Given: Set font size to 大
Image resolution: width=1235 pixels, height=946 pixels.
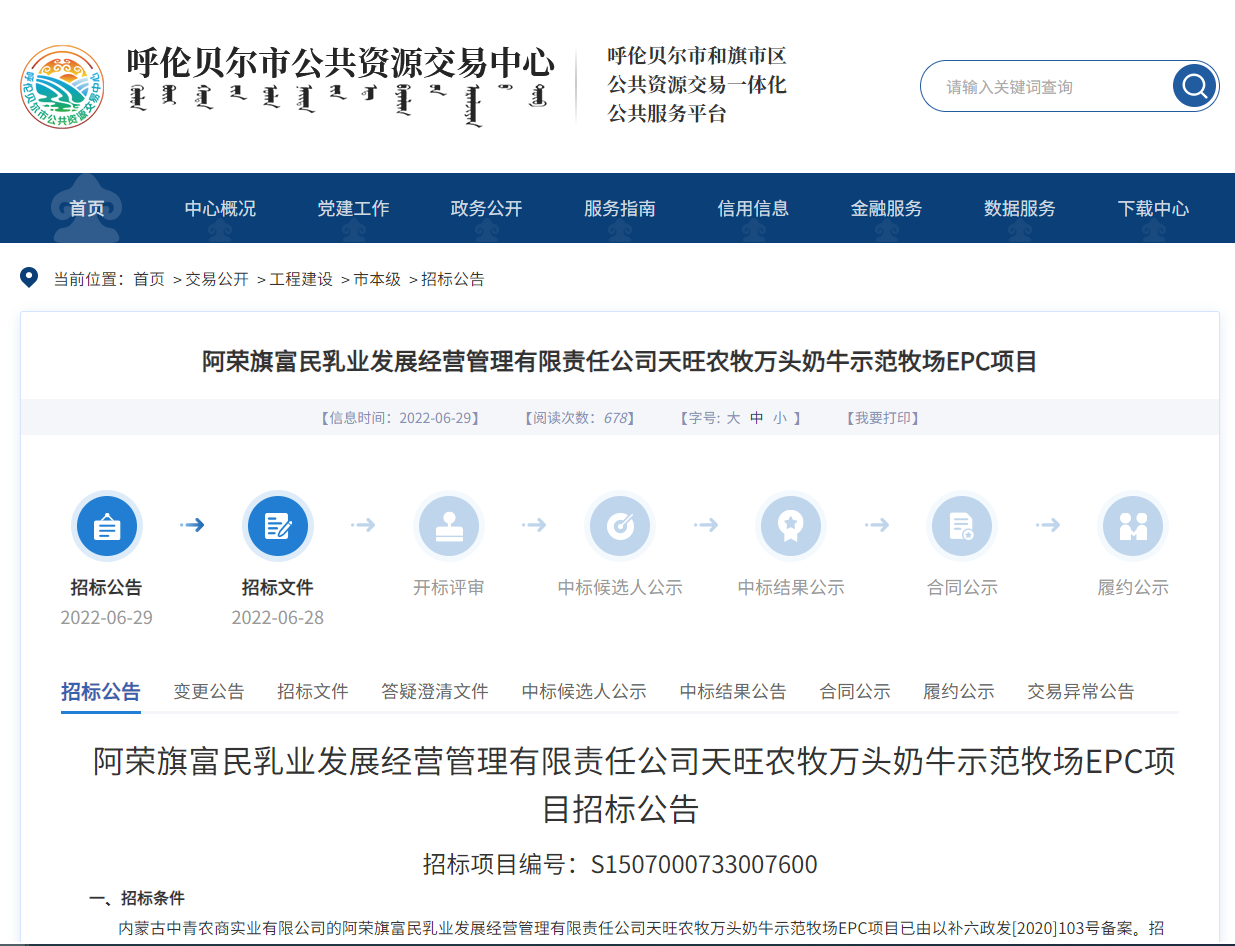Looking at the screenshot, I should pos(733,418).
